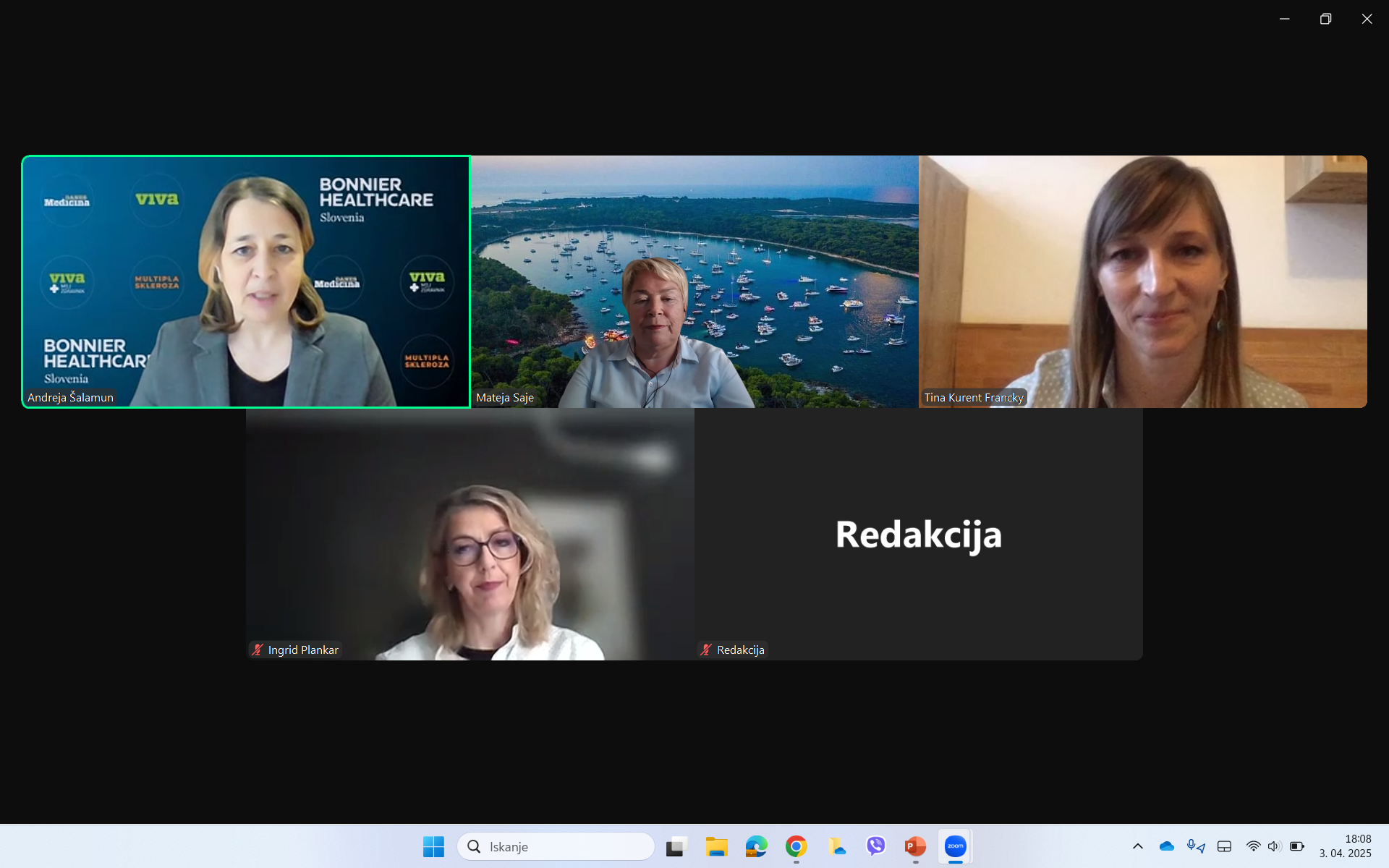
Task: Open Task View from taskbar
Action: click(676, 846)
